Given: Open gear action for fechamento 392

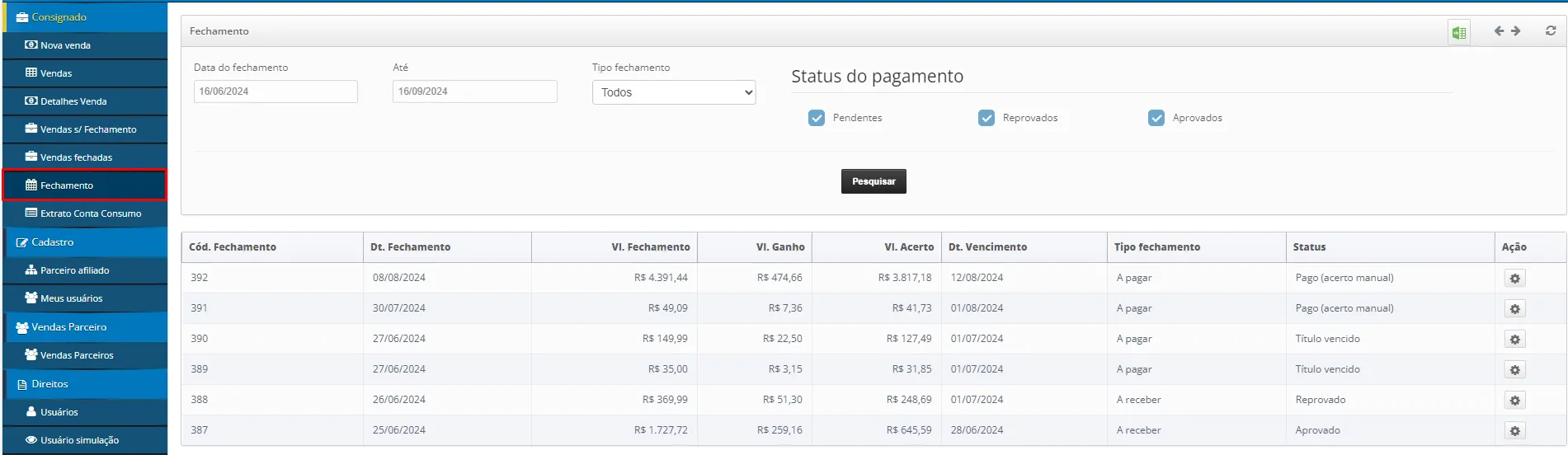Looking at the screenshot, I should [x=1514, y=279].
